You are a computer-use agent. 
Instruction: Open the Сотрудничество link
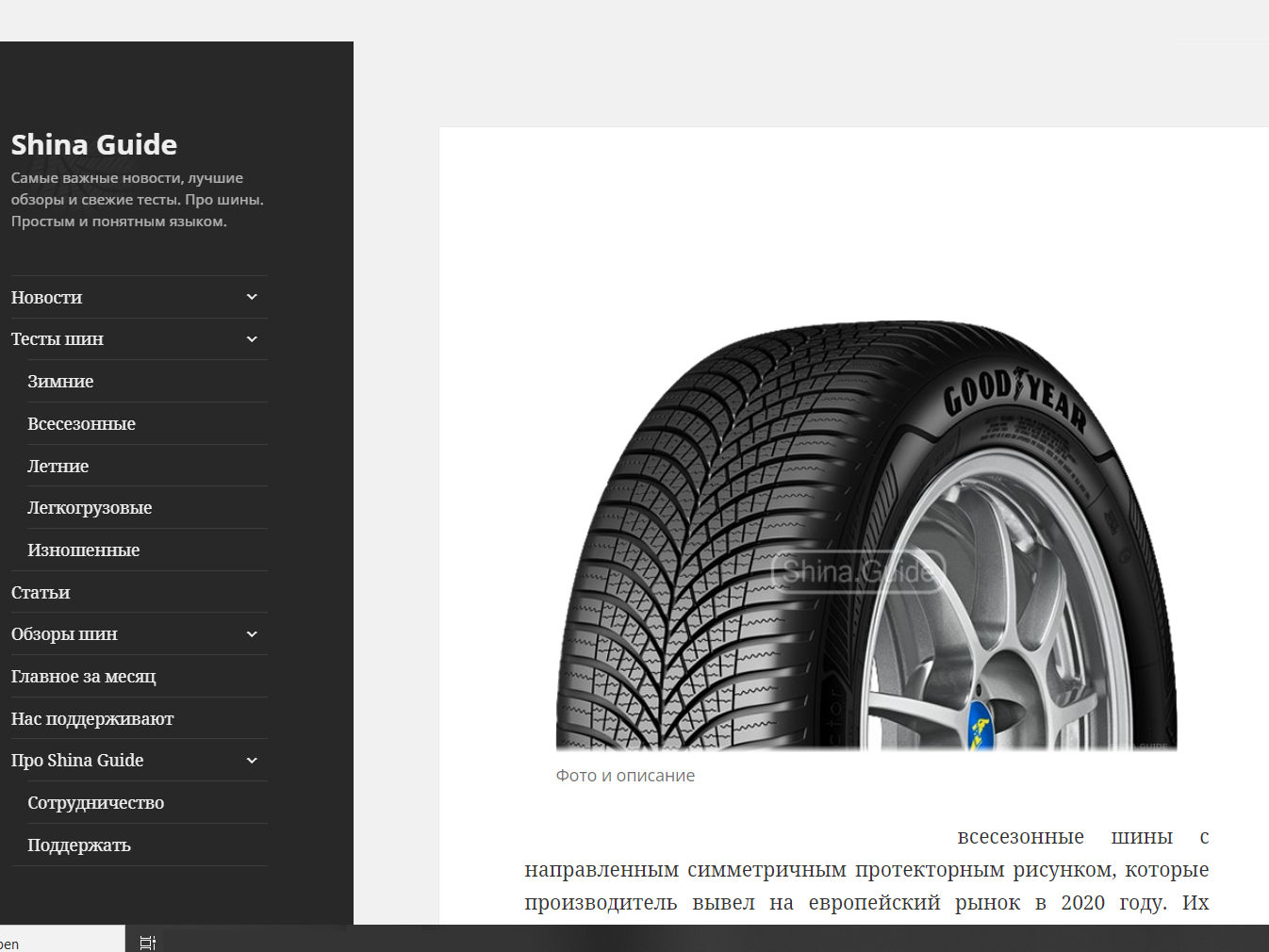[95, 803]
